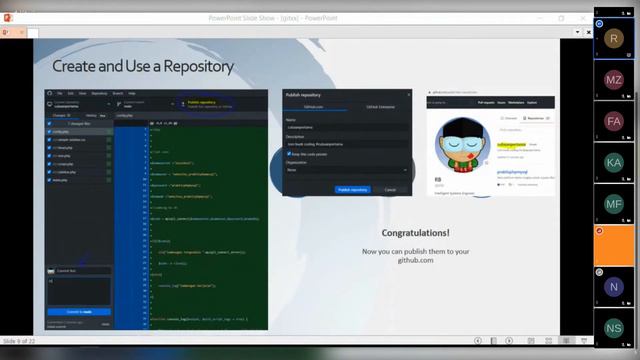Screen dimensions: 640x360
Task: Toggle the index.php file checkbox
Action: [x=49, y=180]
